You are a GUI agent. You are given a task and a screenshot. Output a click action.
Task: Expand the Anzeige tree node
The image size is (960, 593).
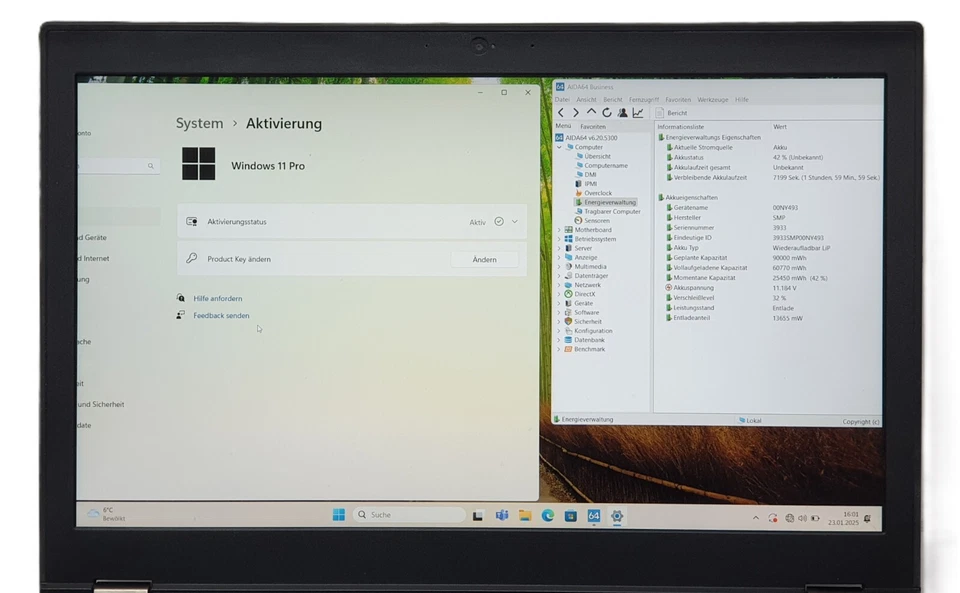pyautogui.click(x=559, y=258)
